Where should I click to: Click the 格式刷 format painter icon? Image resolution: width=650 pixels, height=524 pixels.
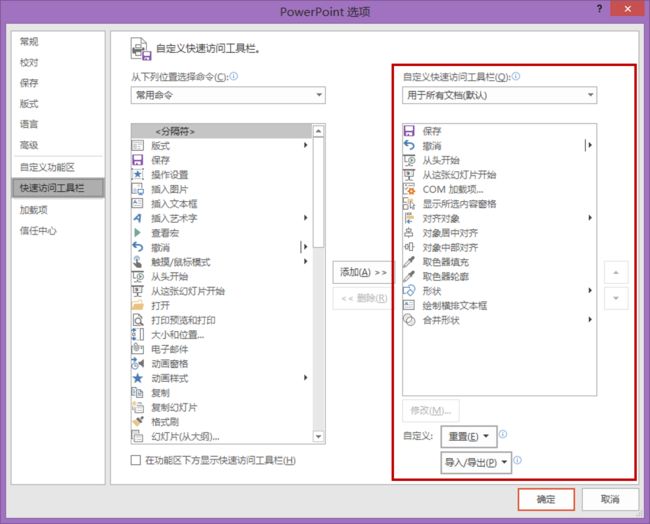pos(138,422)
